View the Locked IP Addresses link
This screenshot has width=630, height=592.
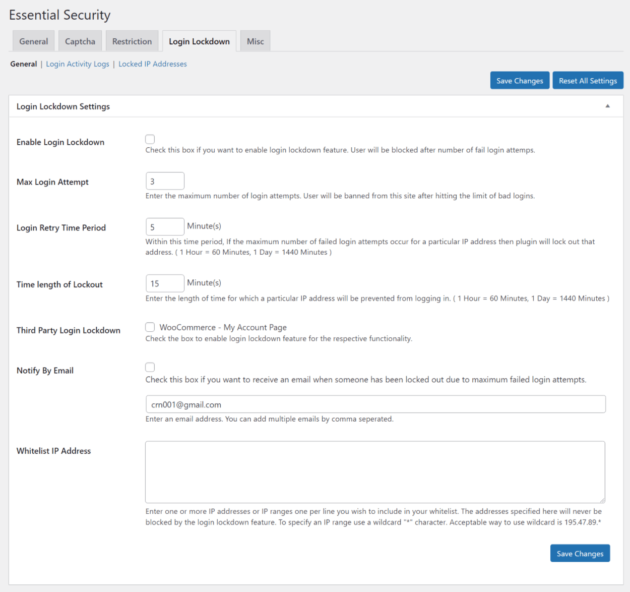[x=153, y=64]
